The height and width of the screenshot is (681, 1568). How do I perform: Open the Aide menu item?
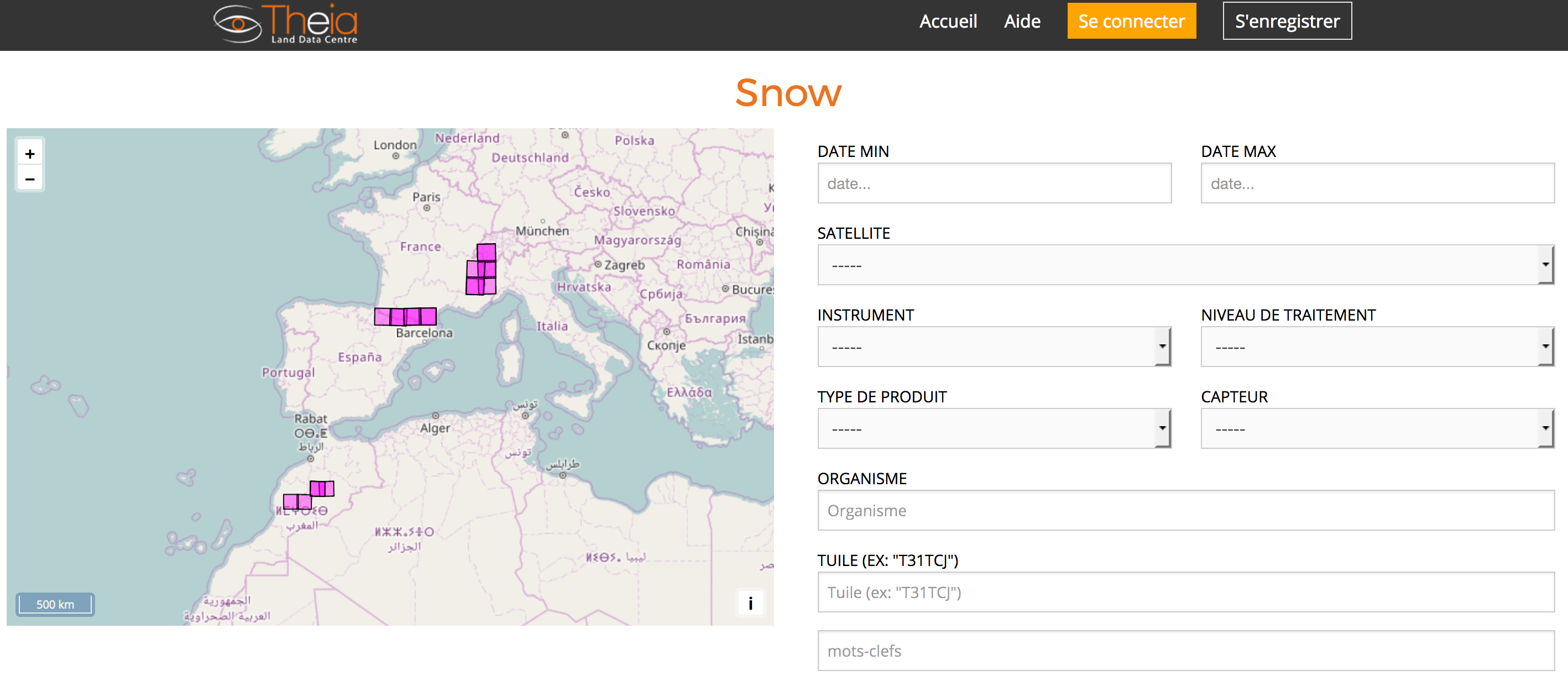(1022, 22)
